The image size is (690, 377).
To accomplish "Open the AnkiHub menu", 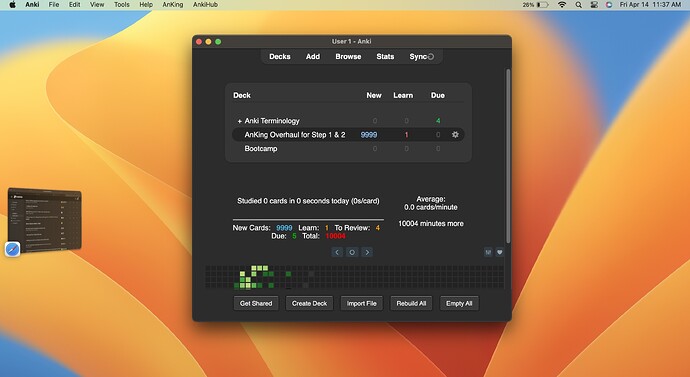I will click(x=206, y=5).
